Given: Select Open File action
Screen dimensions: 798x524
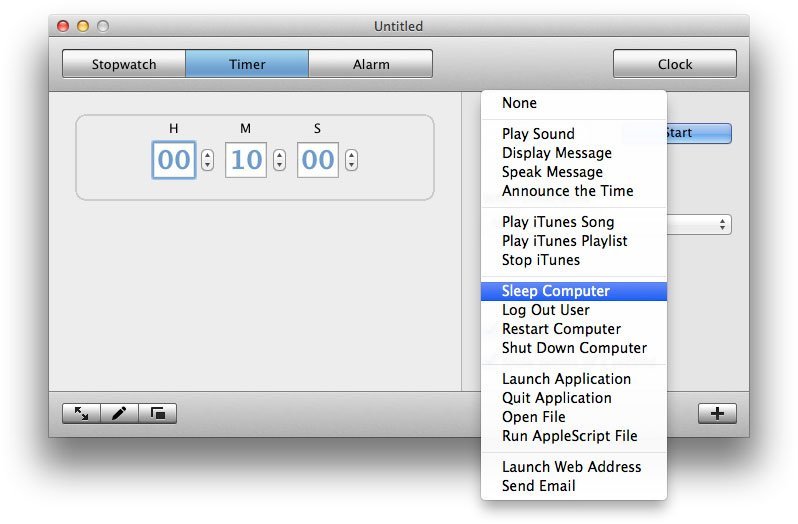Looking at the screenshot, I should coord(574,417).
